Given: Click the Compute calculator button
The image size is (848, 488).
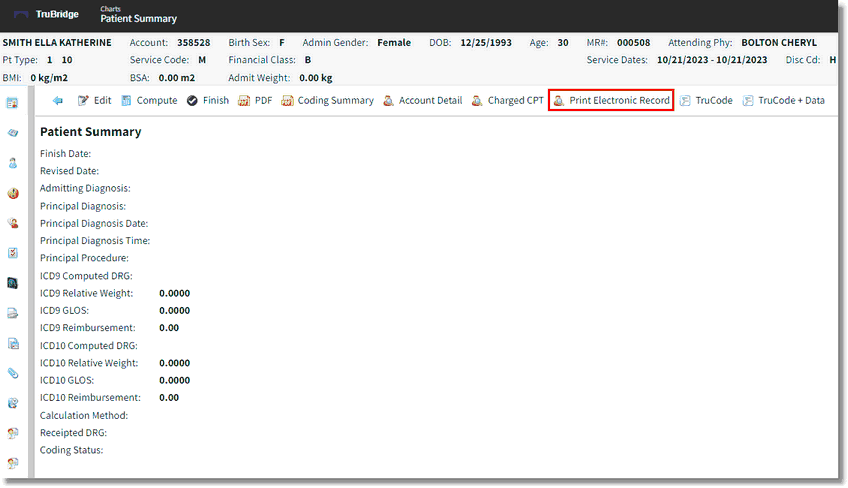Looking at the screenshot, I should point(149,101).
